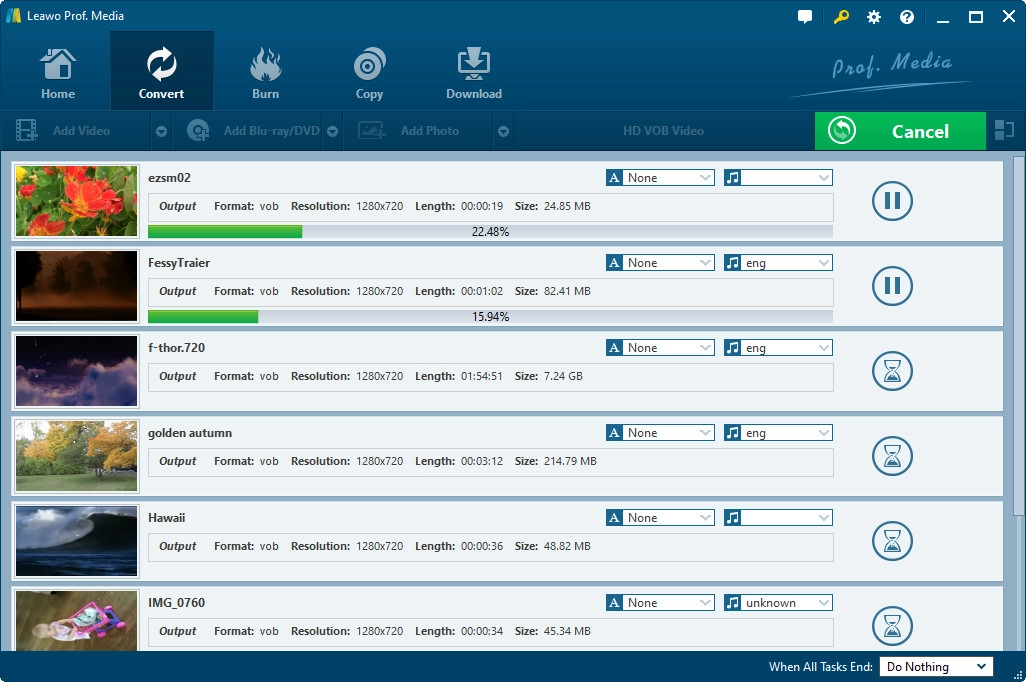Click the hourglass icon for golden autumn

coord(892,456)
